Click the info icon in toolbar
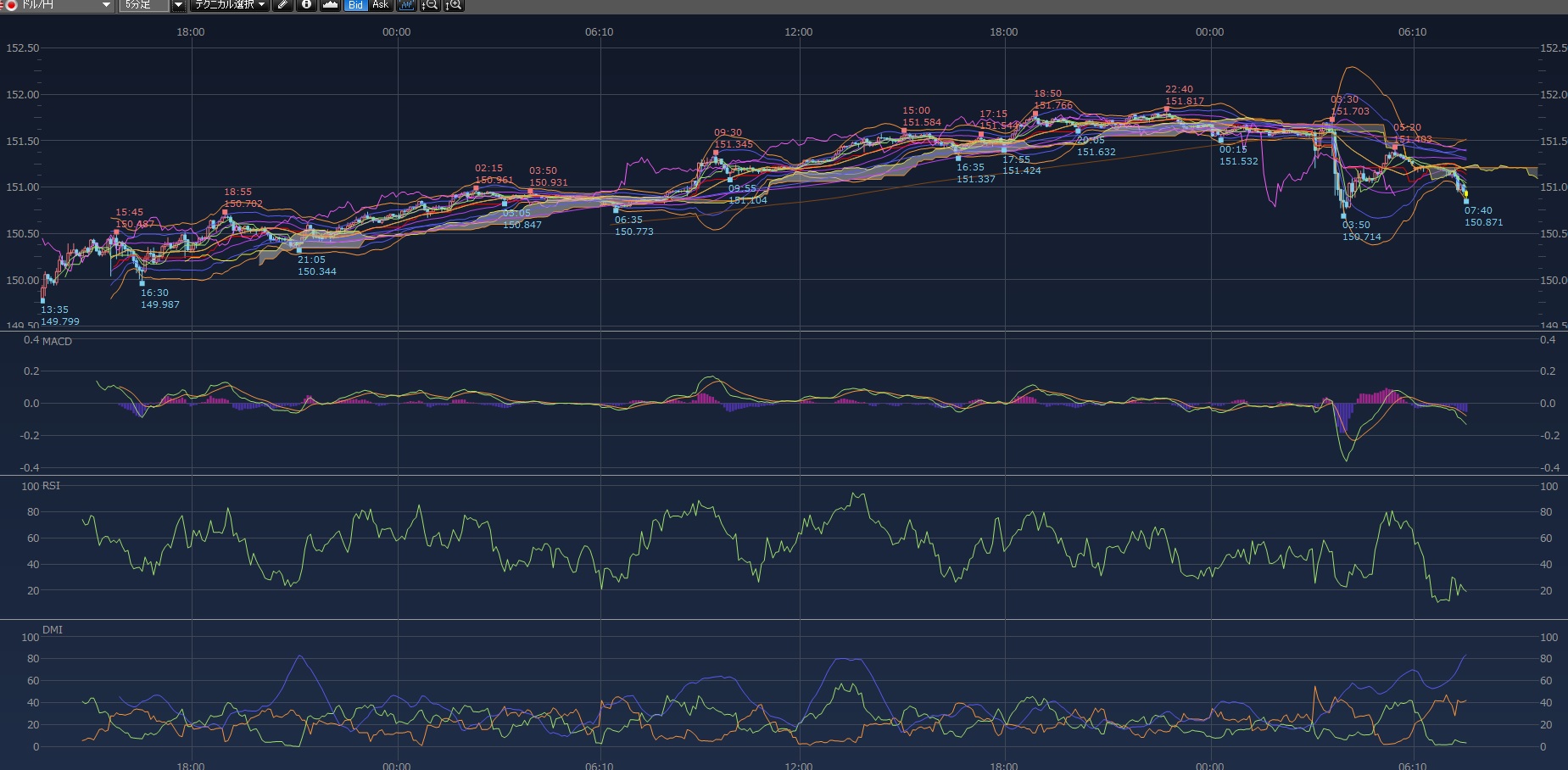1568x770 pixels. click(x=306, y=5)
